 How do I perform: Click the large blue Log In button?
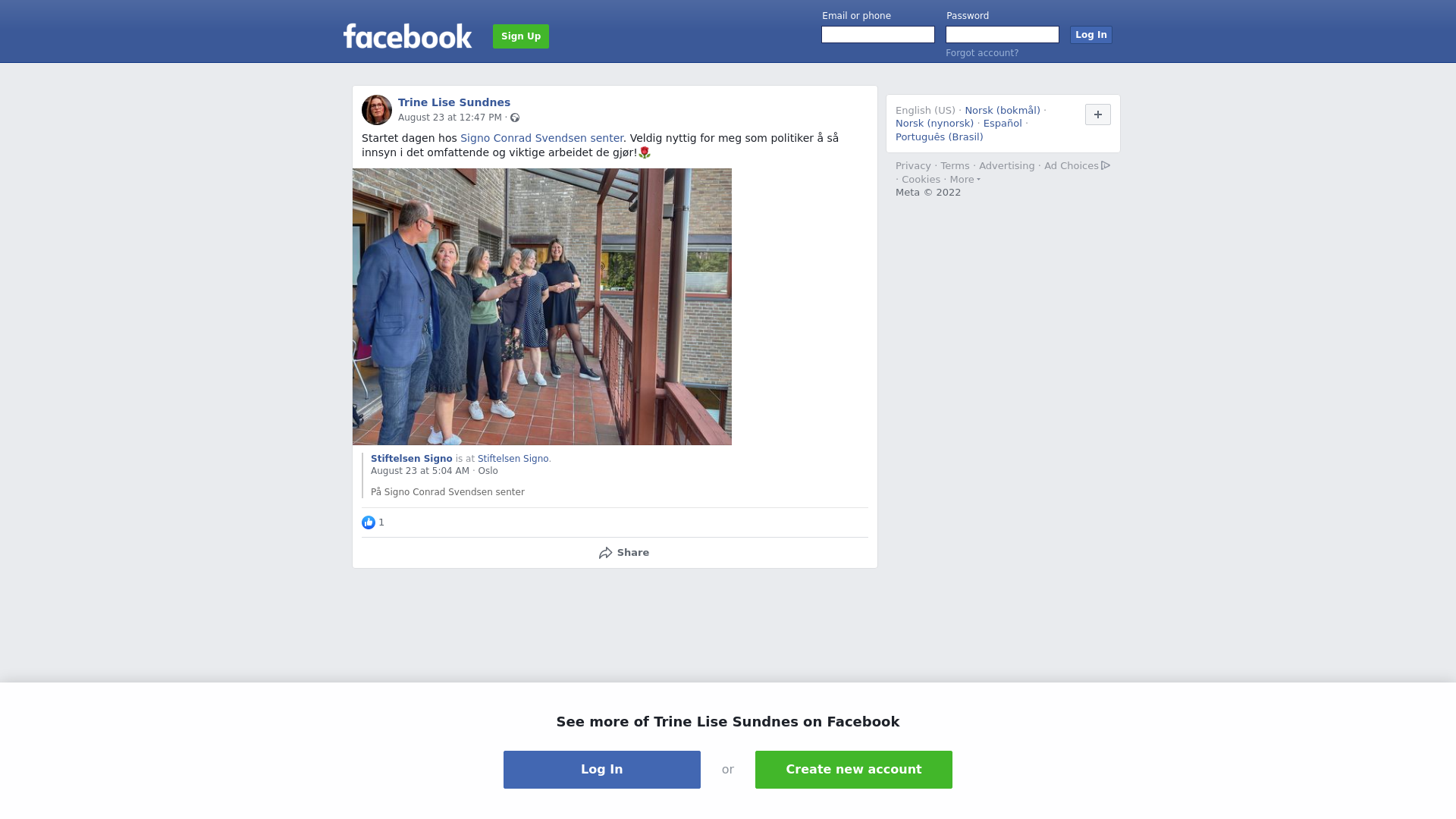pos(602,770)
